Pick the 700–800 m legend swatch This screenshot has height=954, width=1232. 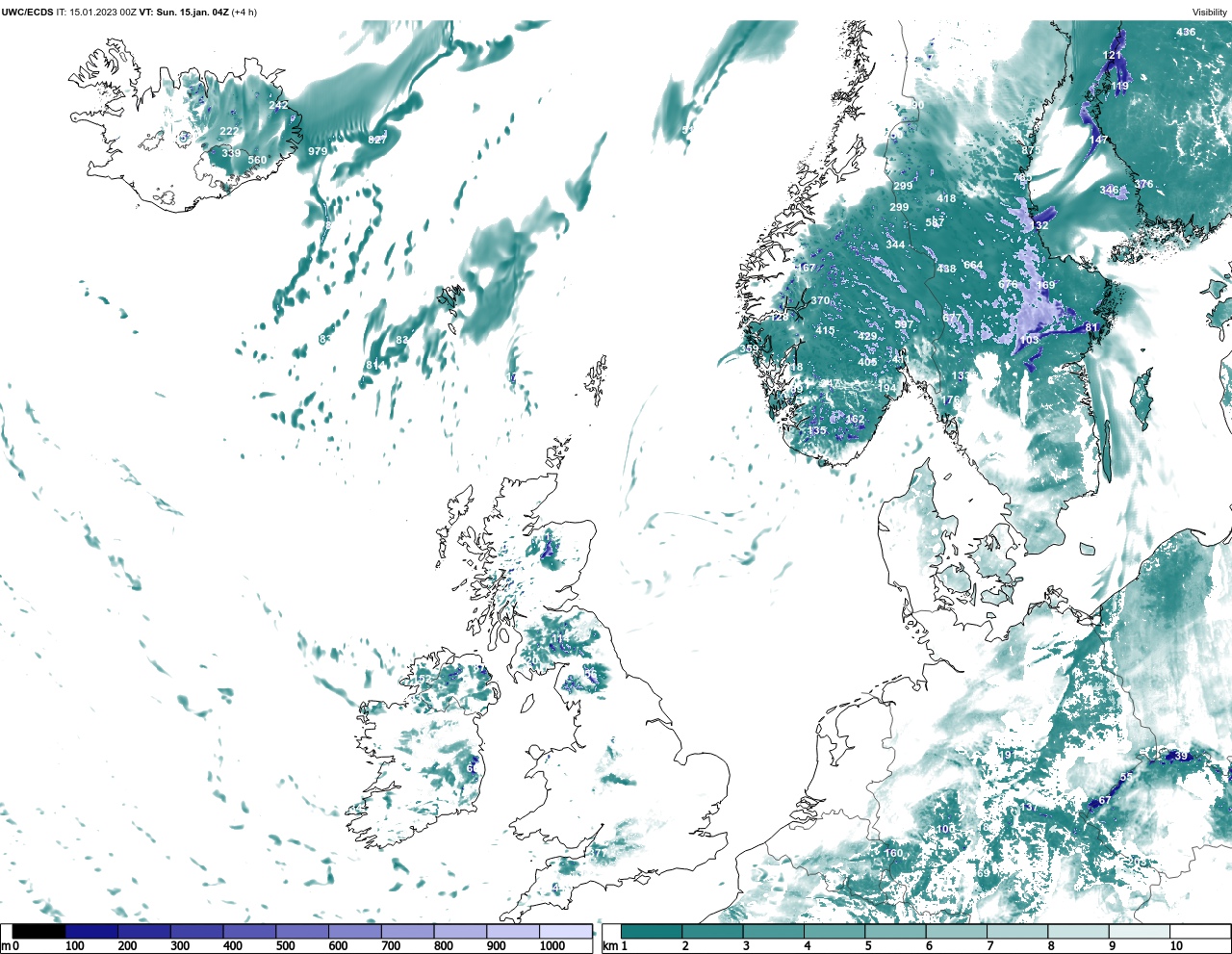pyautogui.click(x=407, y=932)
